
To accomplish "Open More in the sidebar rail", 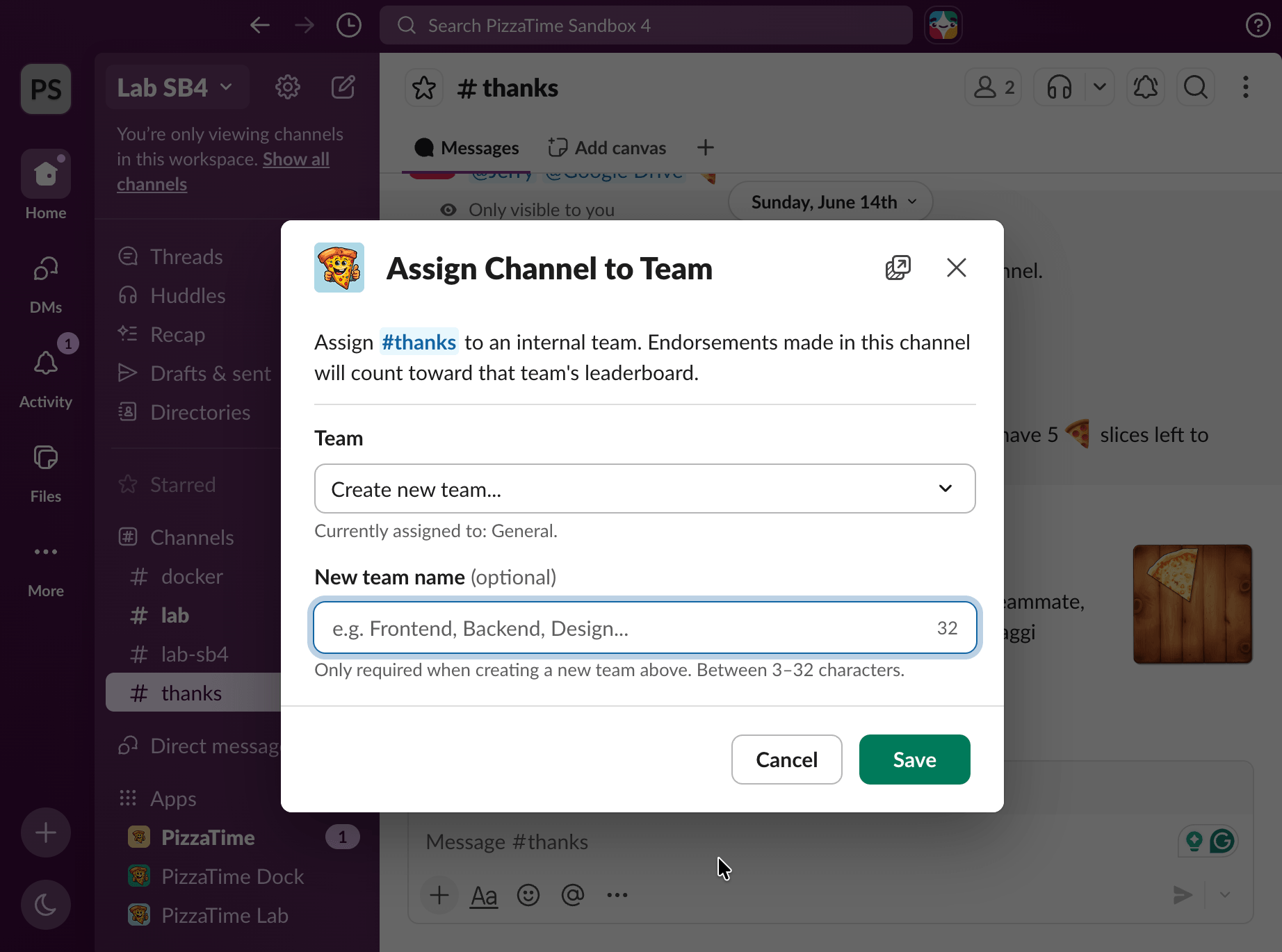I will pos(46,568).
